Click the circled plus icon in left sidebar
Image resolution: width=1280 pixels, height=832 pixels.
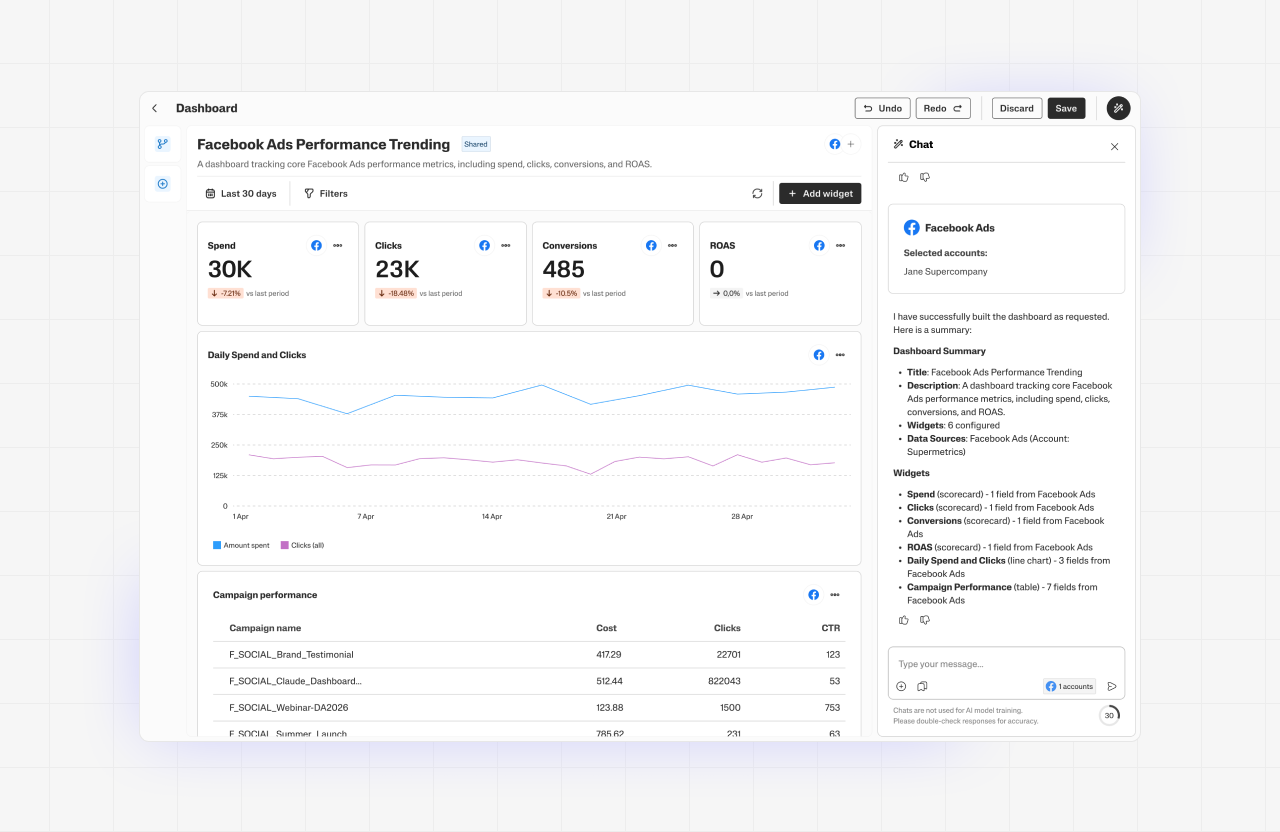(x=163, y=184)
